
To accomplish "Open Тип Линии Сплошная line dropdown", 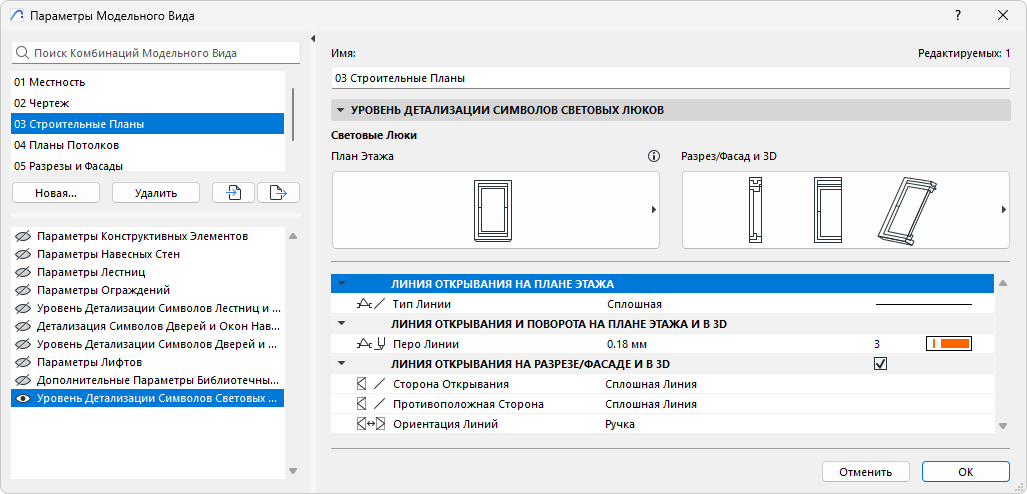I will pyautogui.click(x=924, y=304).
